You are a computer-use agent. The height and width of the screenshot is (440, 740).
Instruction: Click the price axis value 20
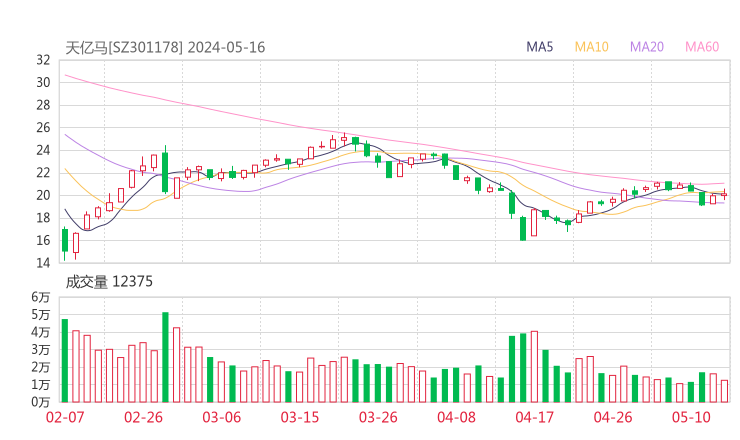43,195
